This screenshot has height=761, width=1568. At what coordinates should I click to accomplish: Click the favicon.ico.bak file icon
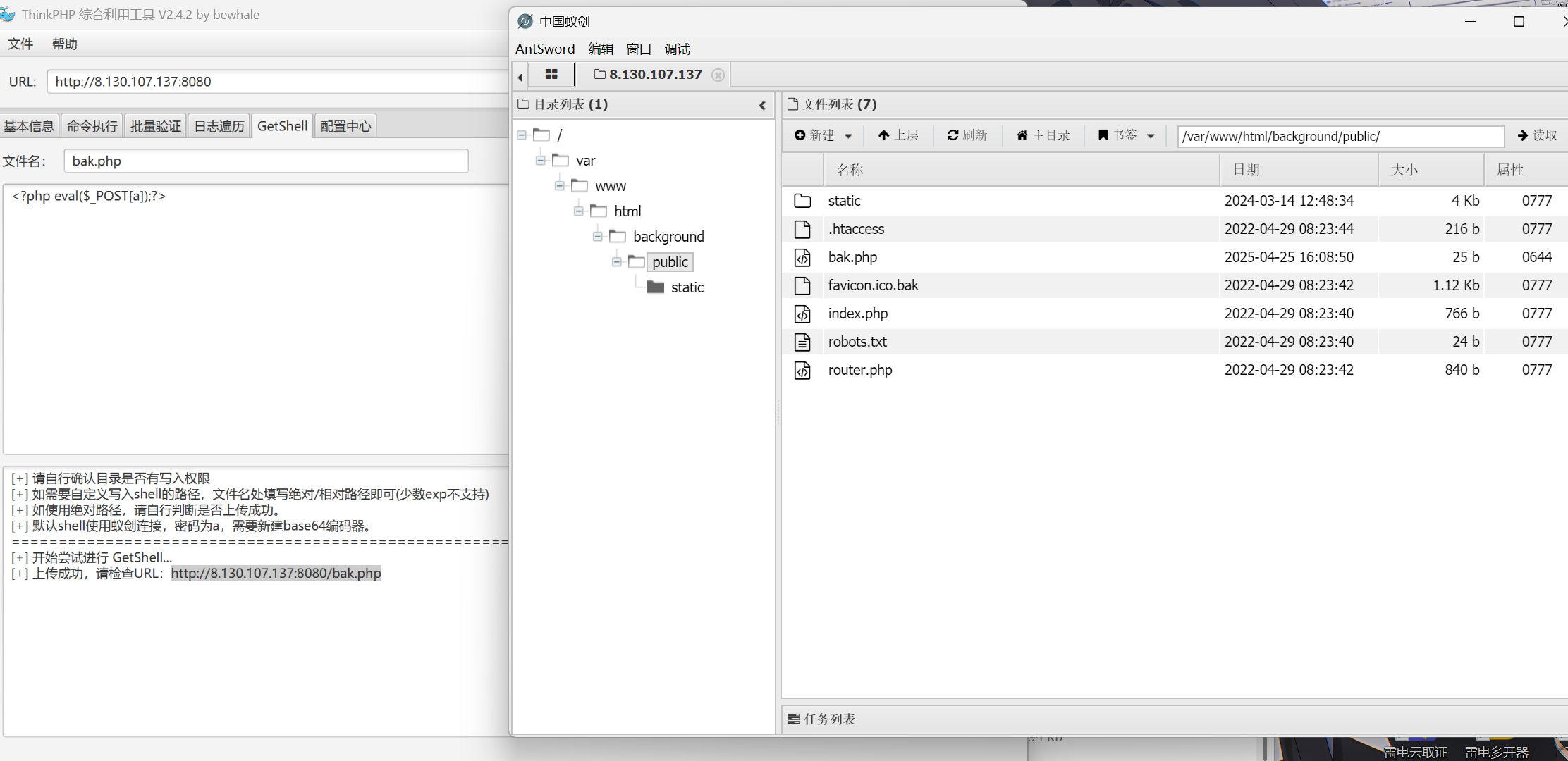802,285
